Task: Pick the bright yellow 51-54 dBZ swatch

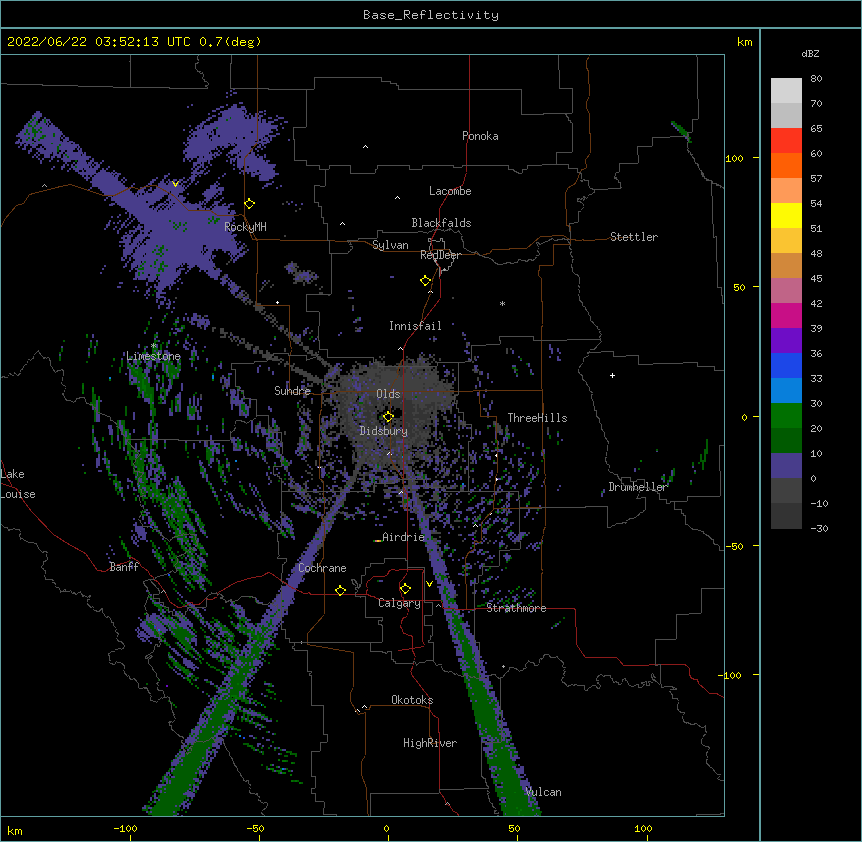Action: pos(786,215)
